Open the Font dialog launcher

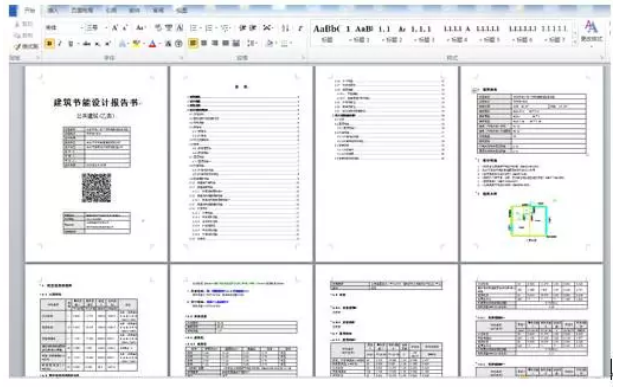[x=181, y=58]
